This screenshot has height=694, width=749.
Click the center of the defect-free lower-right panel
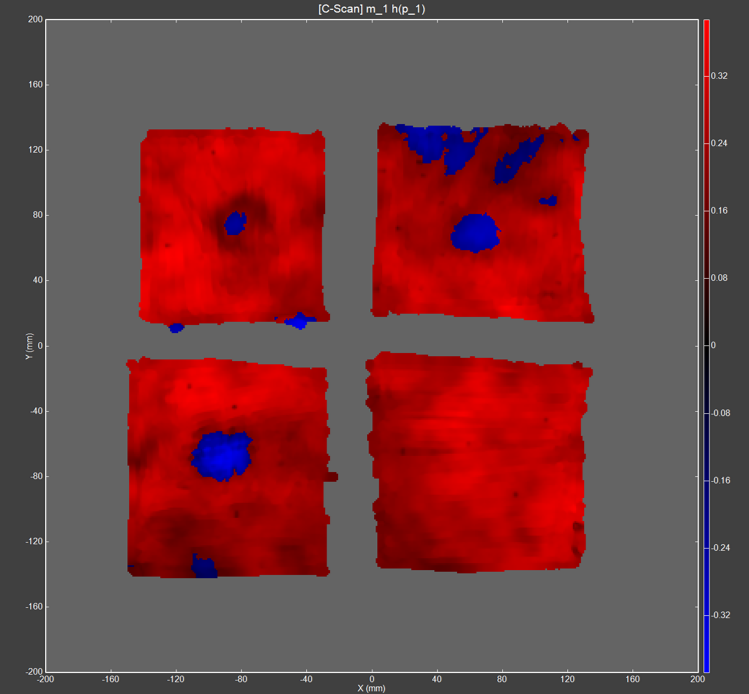pos(478,462)
